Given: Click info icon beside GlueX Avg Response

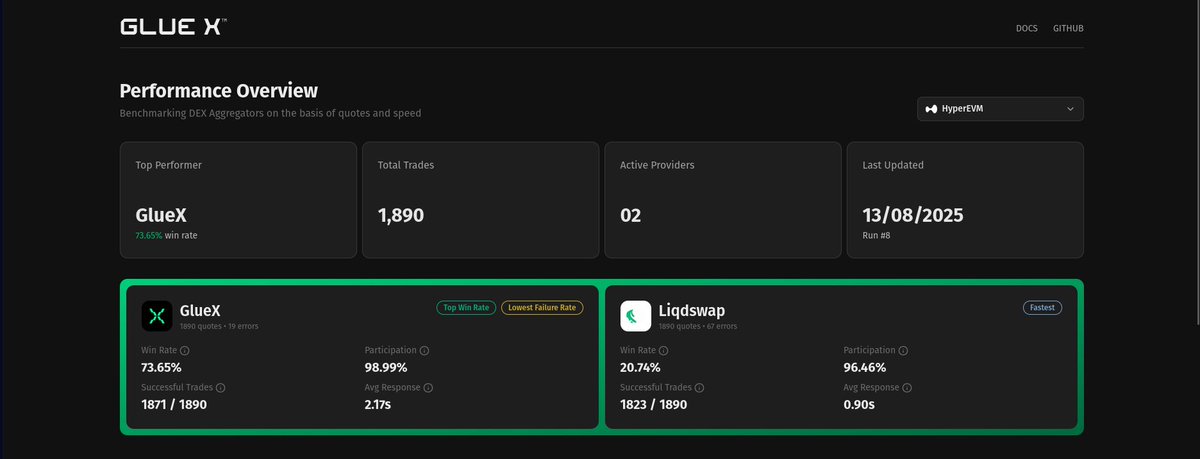Looking at the screenshot, I should pos(428,388).
